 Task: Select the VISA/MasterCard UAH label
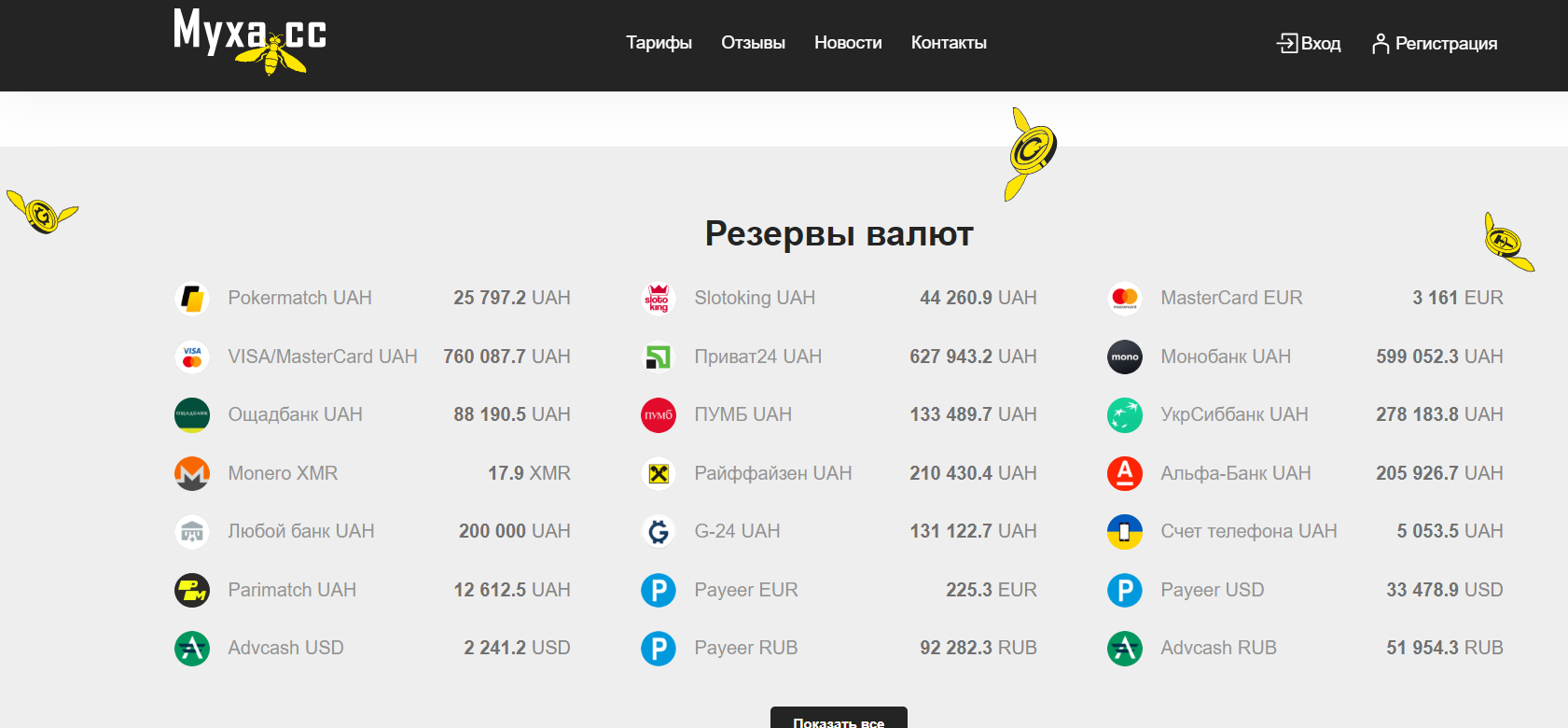323,357
